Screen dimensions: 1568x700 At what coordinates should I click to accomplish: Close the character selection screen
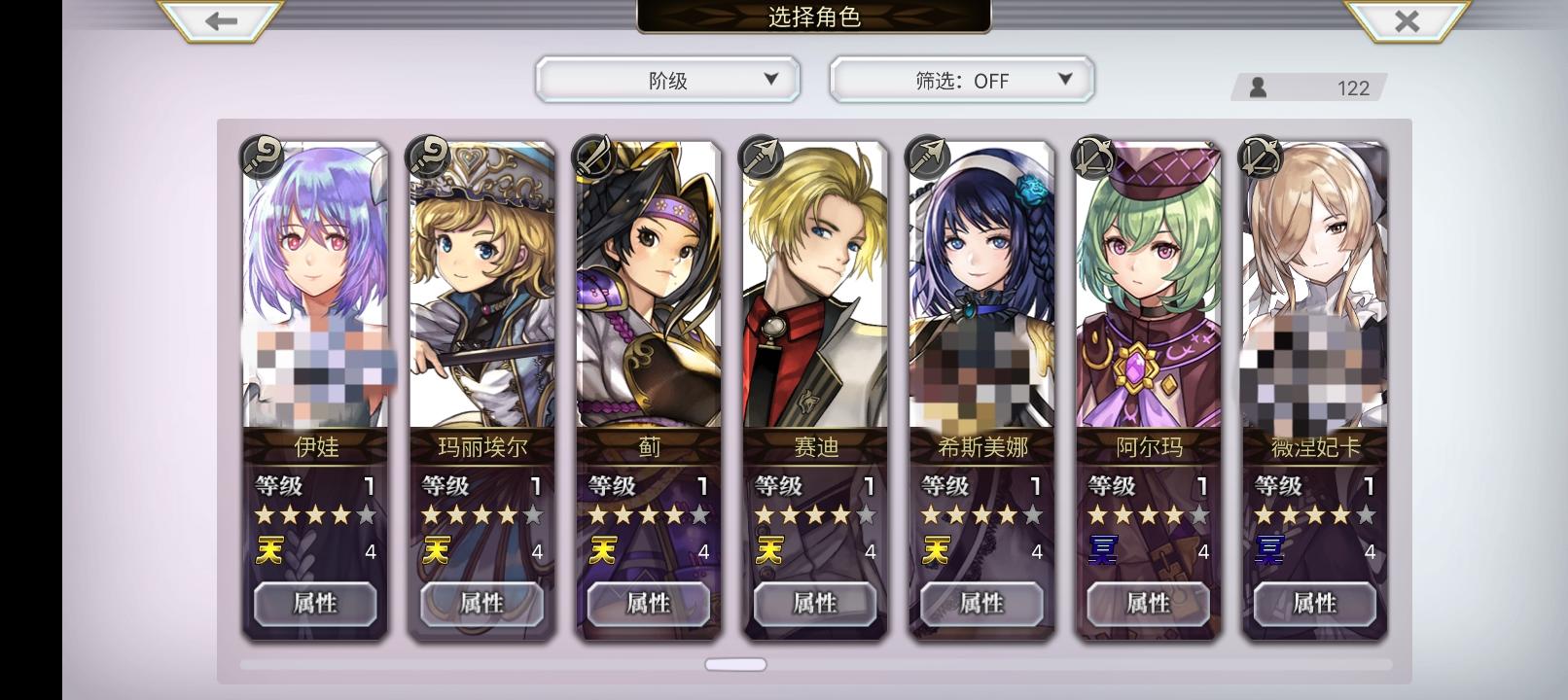(1407, 20)
